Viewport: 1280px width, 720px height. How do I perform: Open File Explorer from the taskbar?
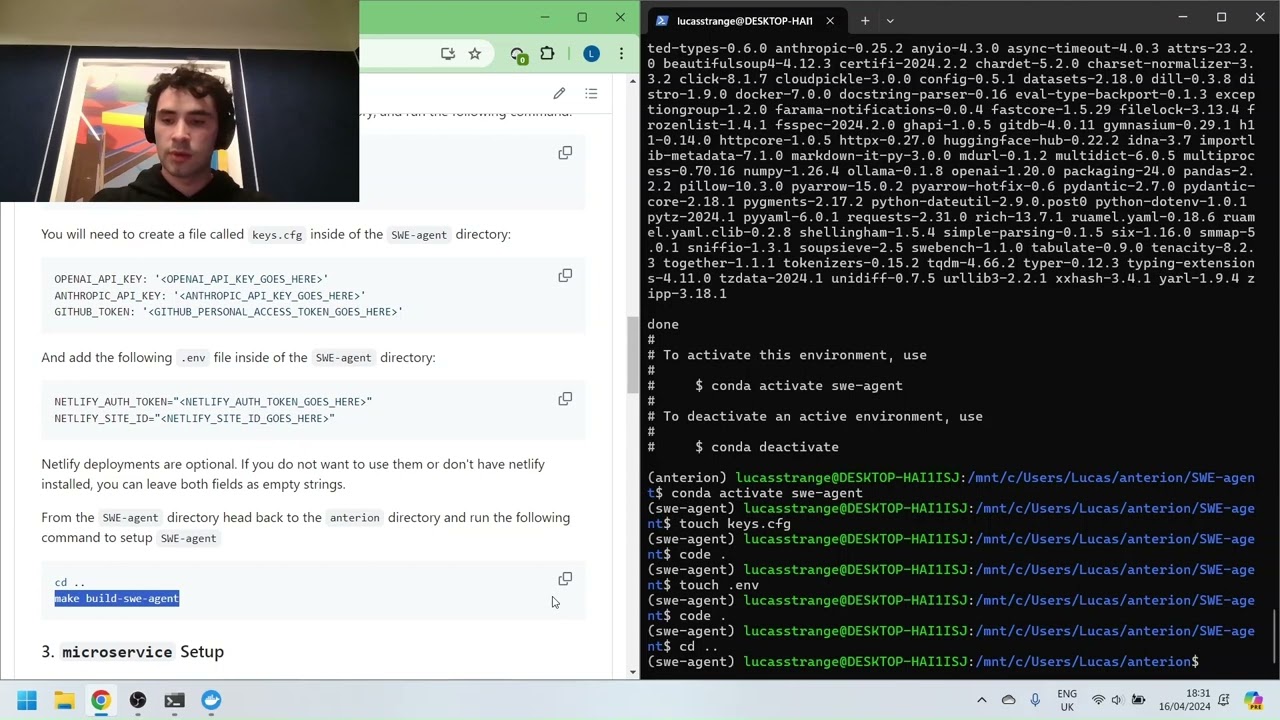[x=64, y=700]
